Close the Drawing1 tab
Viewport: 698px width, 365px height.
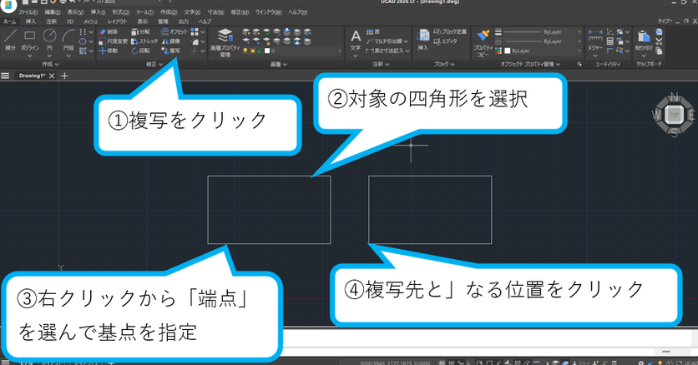tap(52, 76)
